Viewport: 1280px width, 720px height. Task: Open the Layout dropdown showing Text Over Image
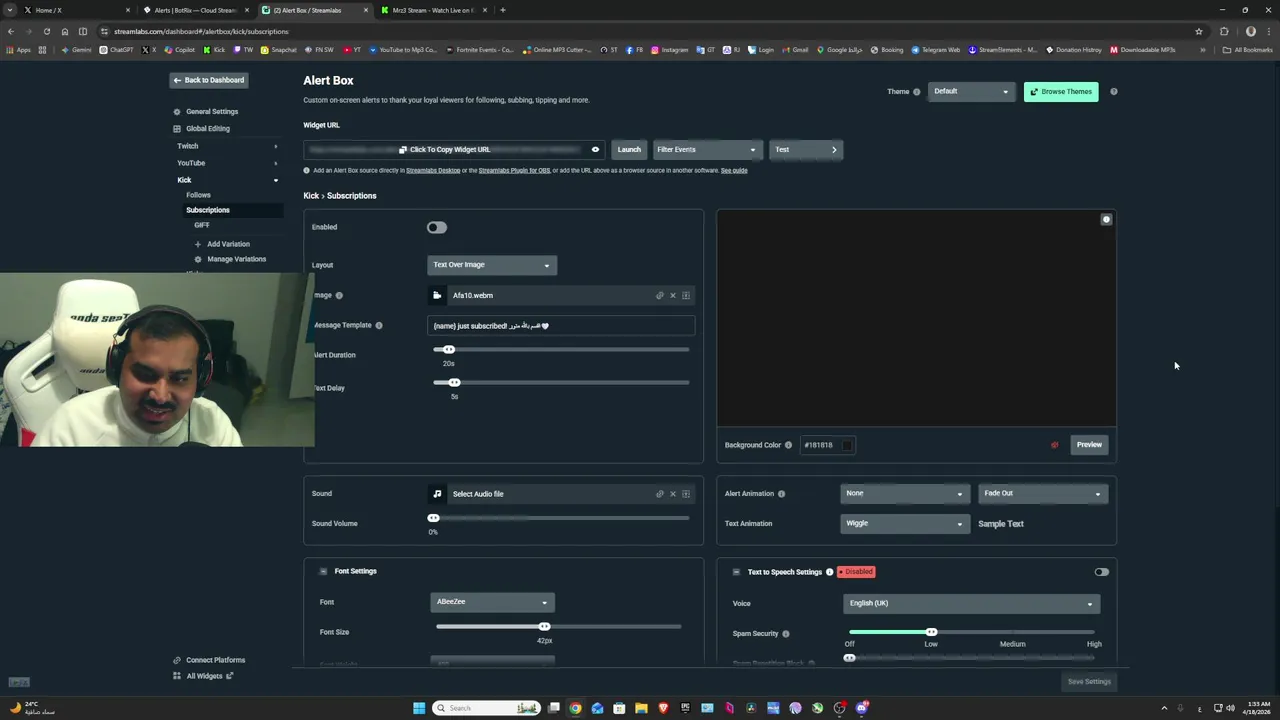[x=491, y=265]
